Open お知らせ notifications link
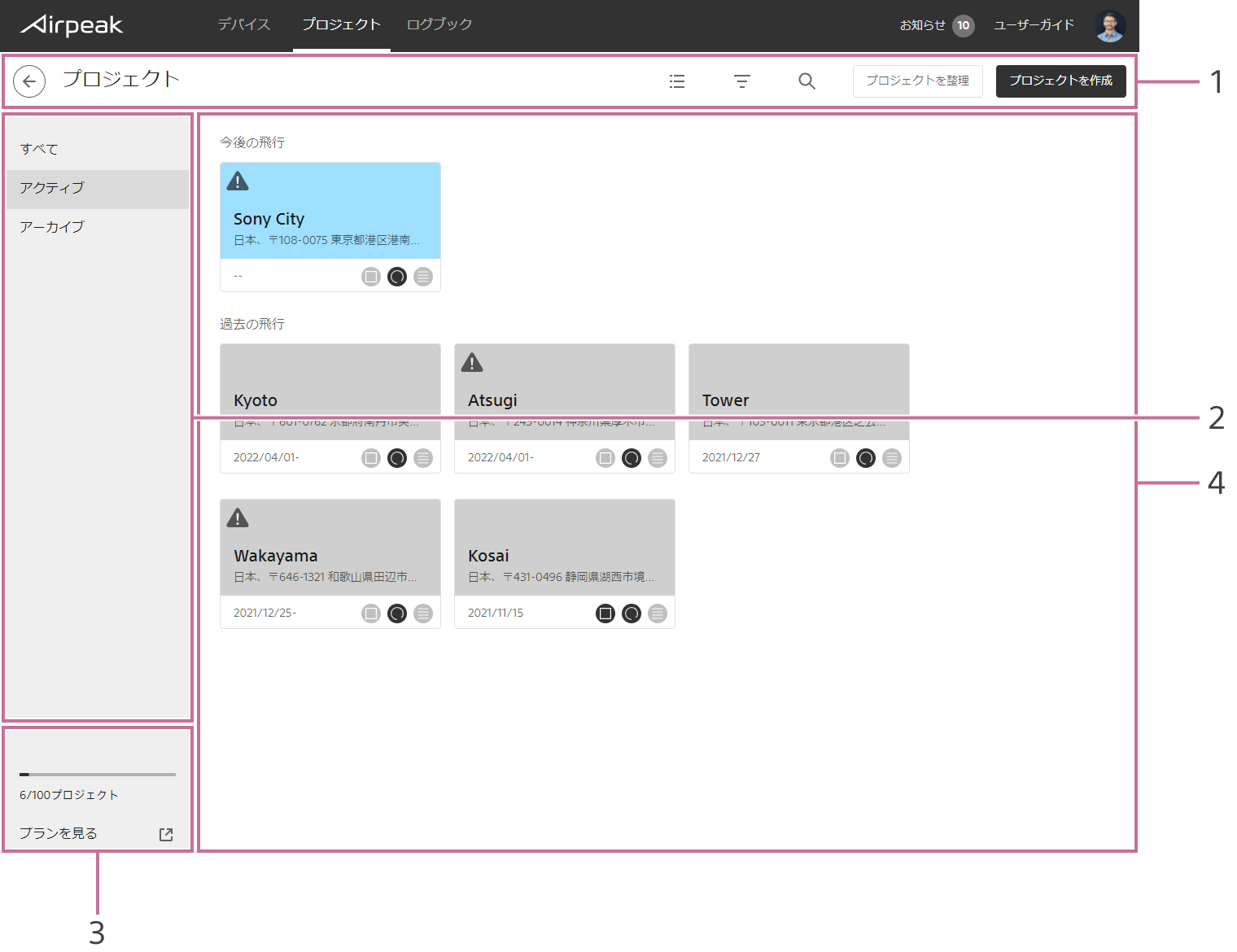The width and height of the screenshot is (1237, 952). click(923, 25)
